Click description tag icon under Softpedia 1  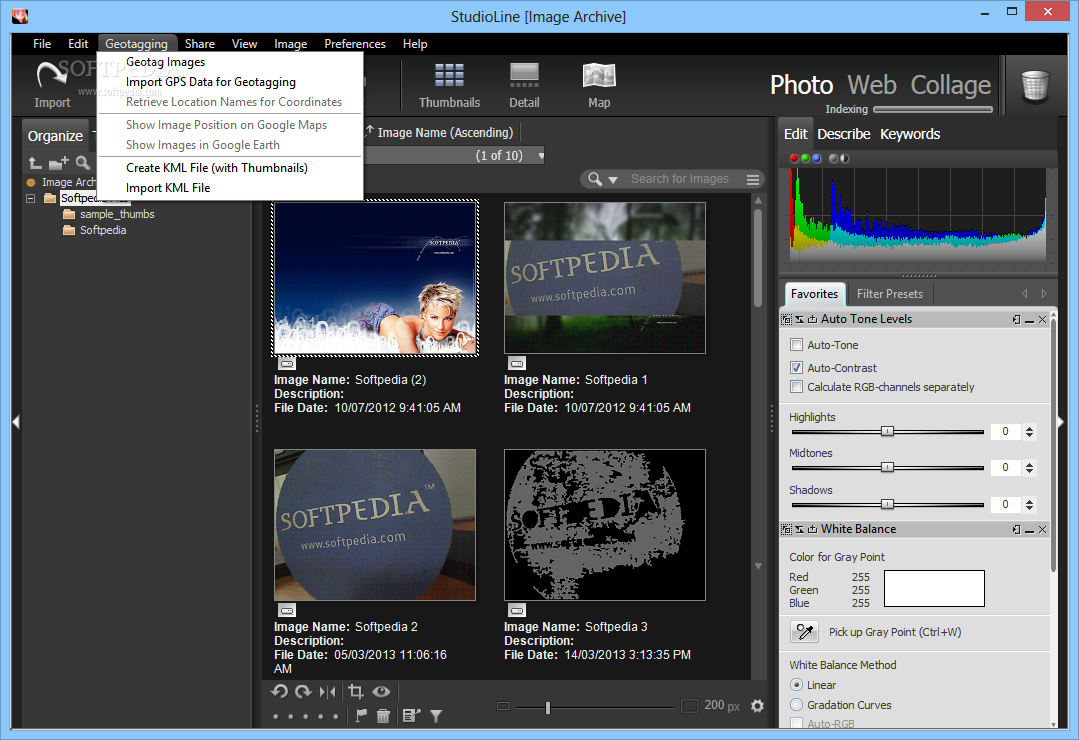517,363
